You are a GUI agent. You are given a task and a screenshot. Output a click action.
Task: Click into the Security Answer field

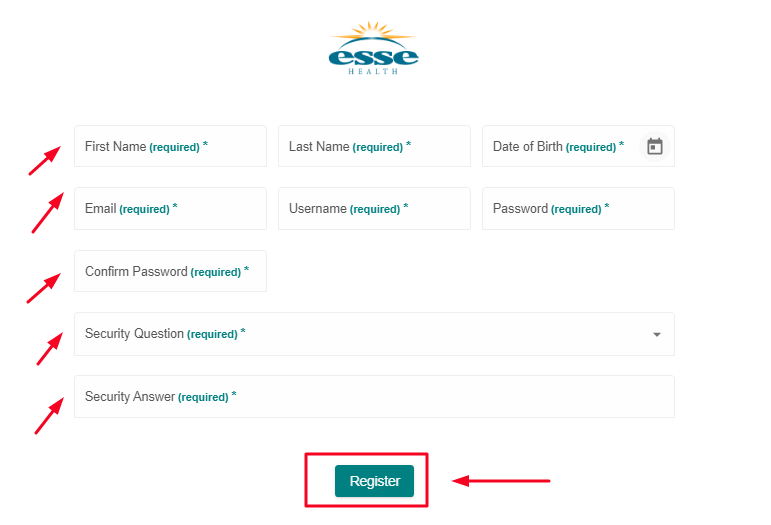click(x=374, y=397)
